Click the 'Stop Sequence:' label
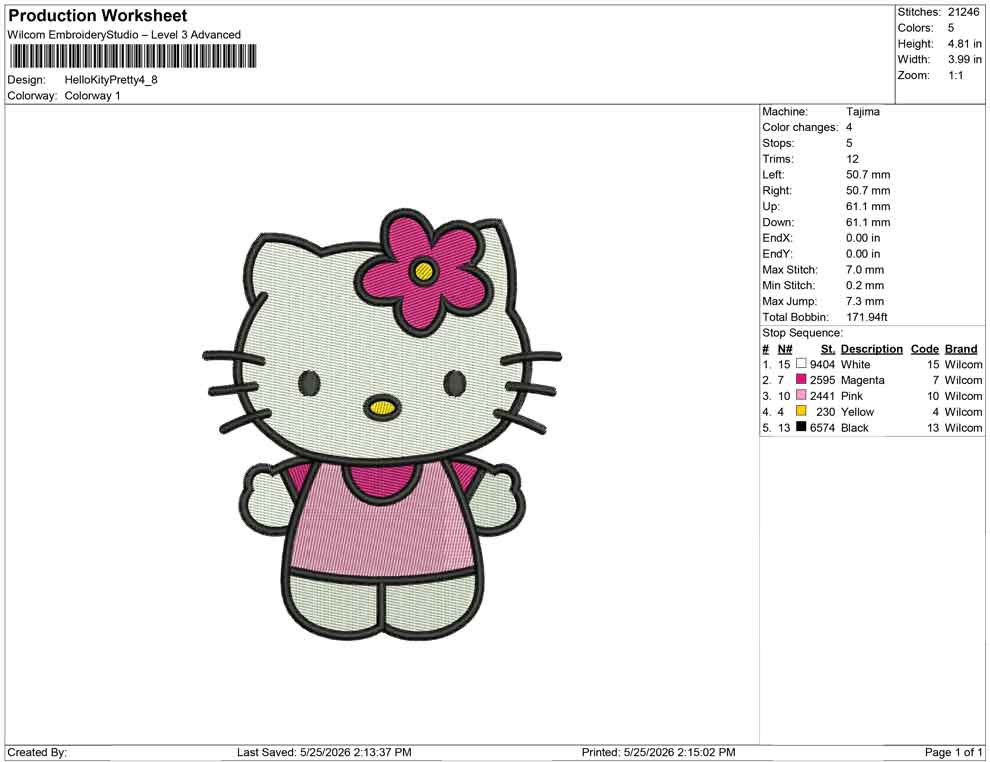The image size is (990, 762). (x=802, y=333)
